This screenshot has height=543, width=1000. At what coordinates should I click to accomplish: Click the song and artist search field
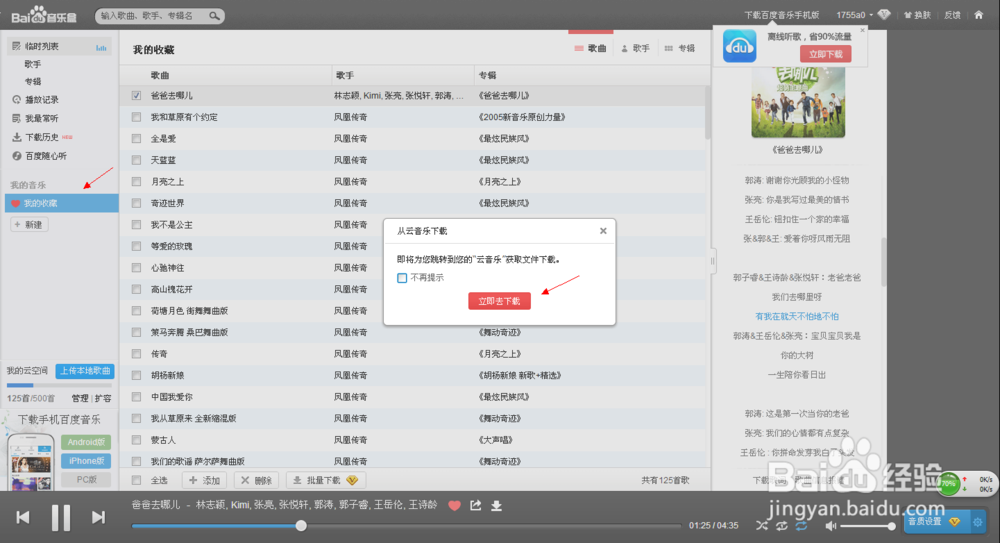(x=153, y=15)
